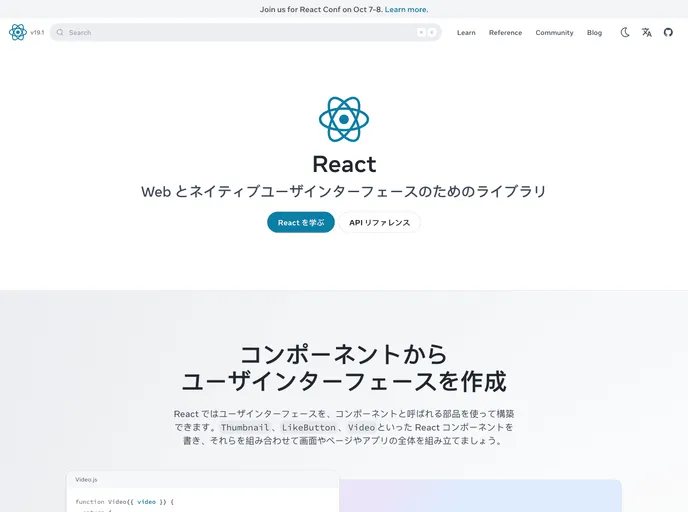Select the Video.js code file tab
Viewport: 688px width, 512px height.
86,480
